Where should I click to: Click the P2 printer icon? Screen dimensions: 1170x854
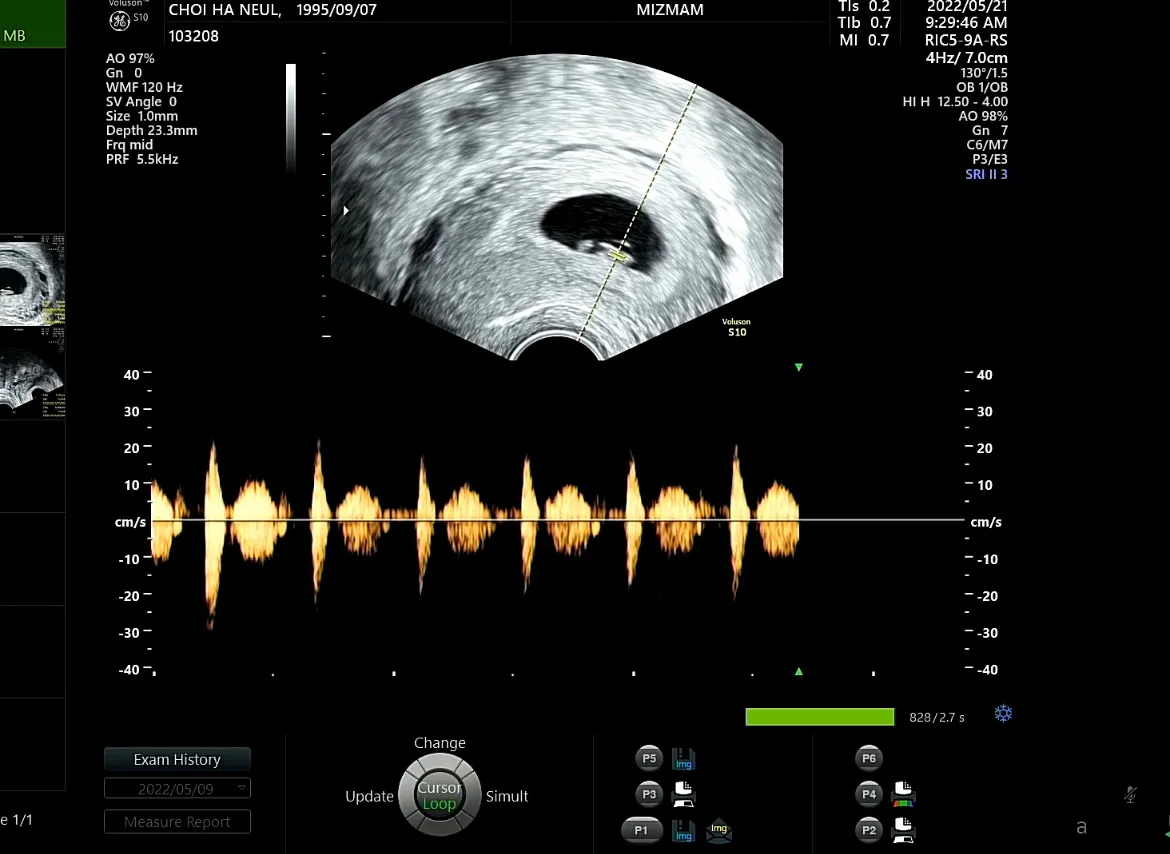point(904,829)
